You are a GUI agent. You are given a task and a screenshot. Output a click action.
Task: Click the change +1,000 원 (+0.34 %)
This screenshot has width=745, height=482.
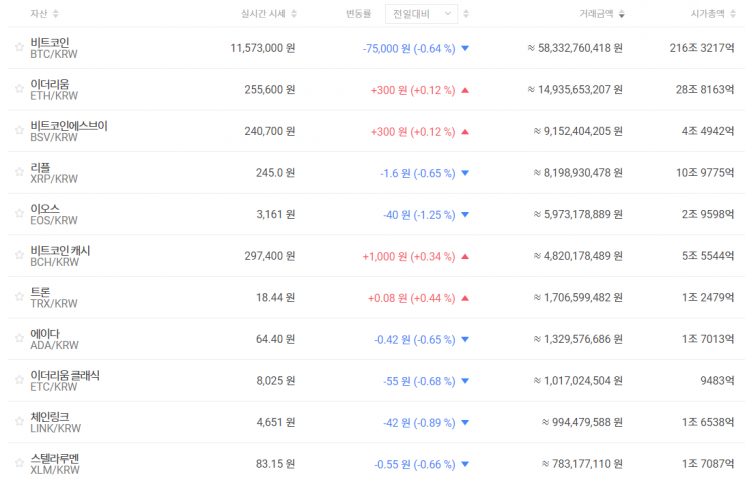pyautogui.click(x=409, y=256)
